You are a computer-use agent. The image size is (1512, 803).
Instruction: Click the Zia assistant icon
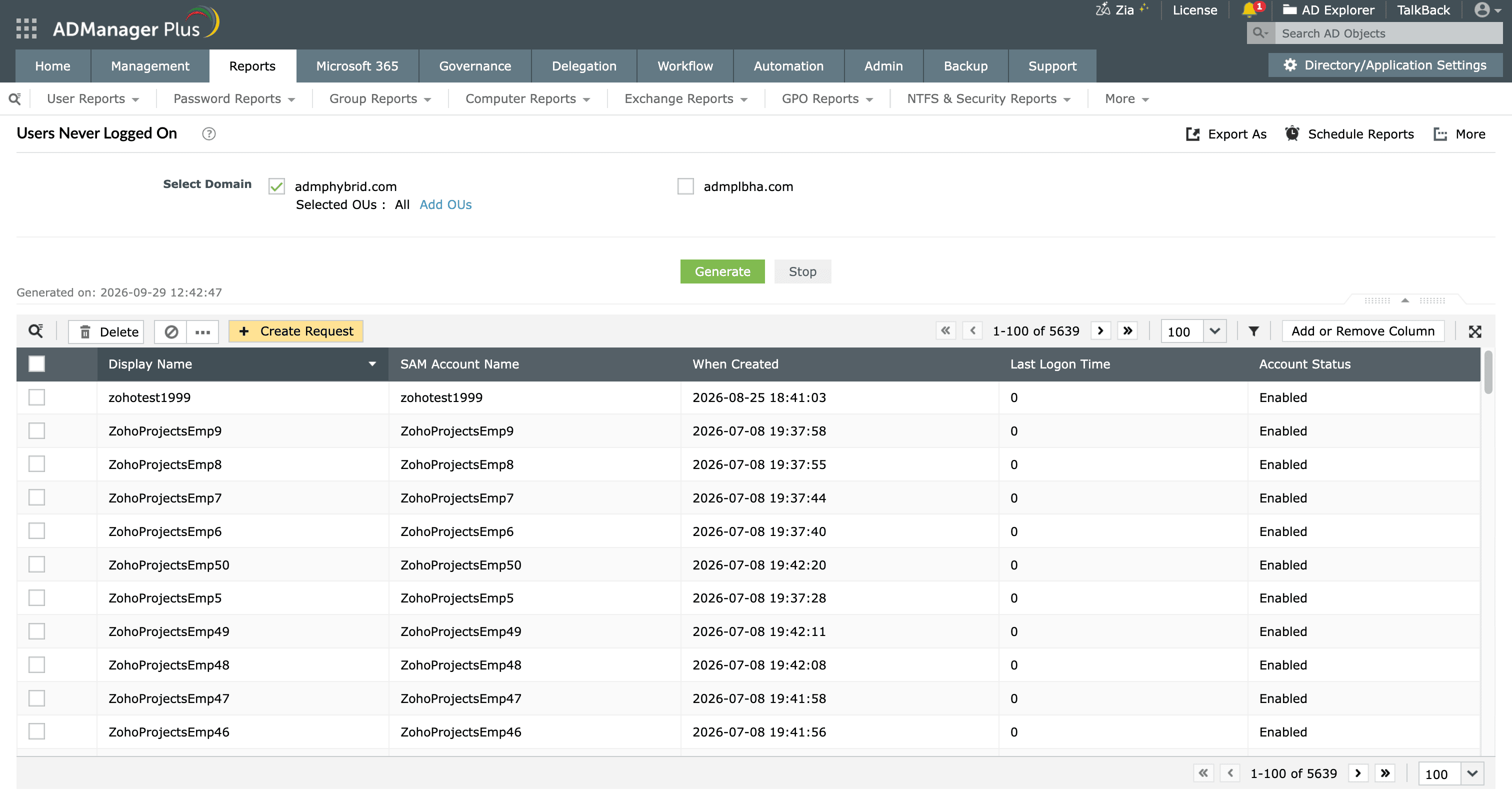pos(1102,10)
